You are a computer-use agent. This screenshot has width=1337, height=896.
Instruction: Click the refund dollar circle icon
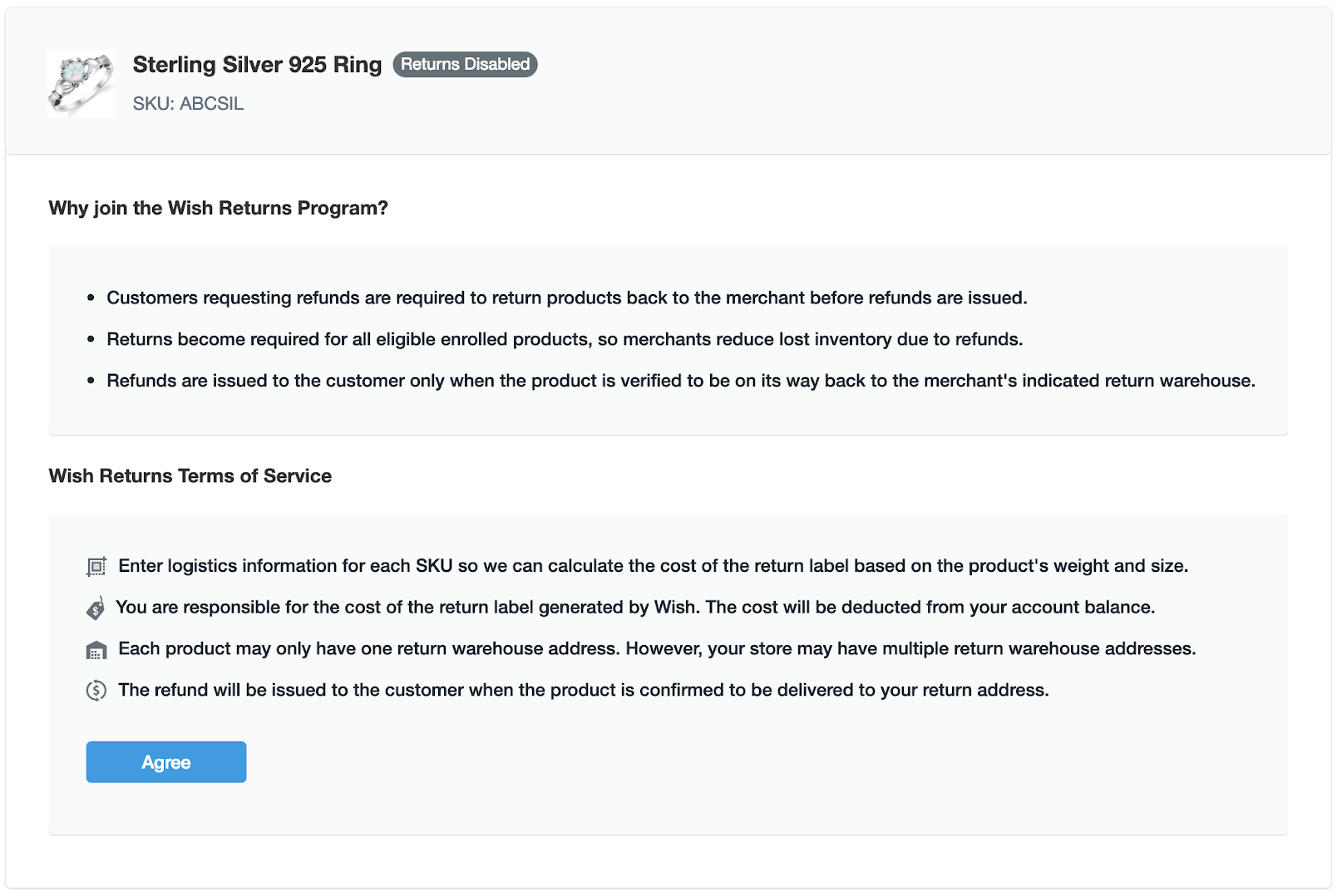tap(96, 691)
